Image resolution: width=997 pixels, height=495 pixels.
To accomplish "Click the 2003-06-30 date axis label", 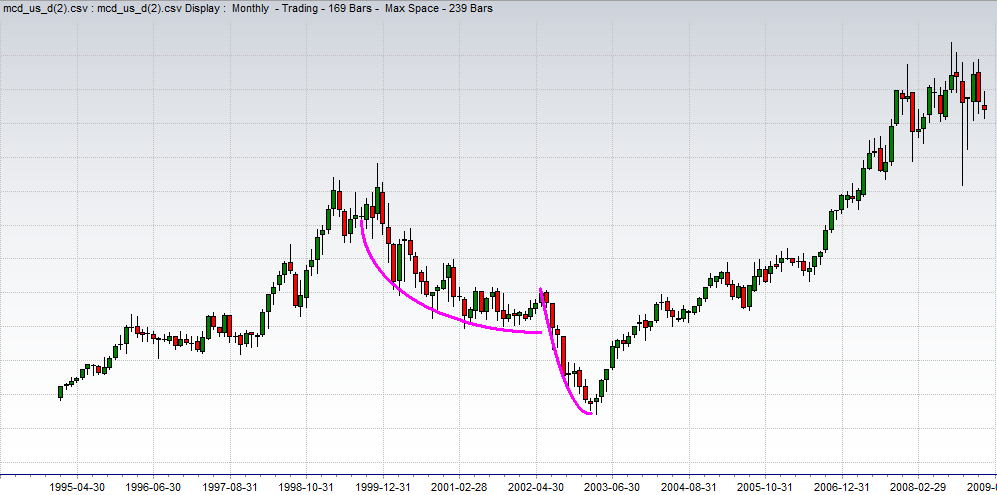I will [612, 487].
